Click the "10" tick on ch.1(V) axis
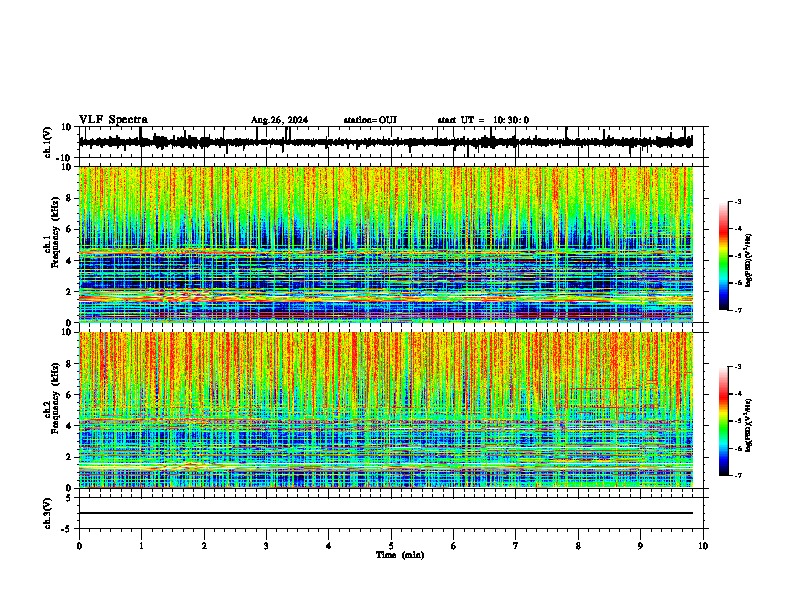 coord(68,127)
